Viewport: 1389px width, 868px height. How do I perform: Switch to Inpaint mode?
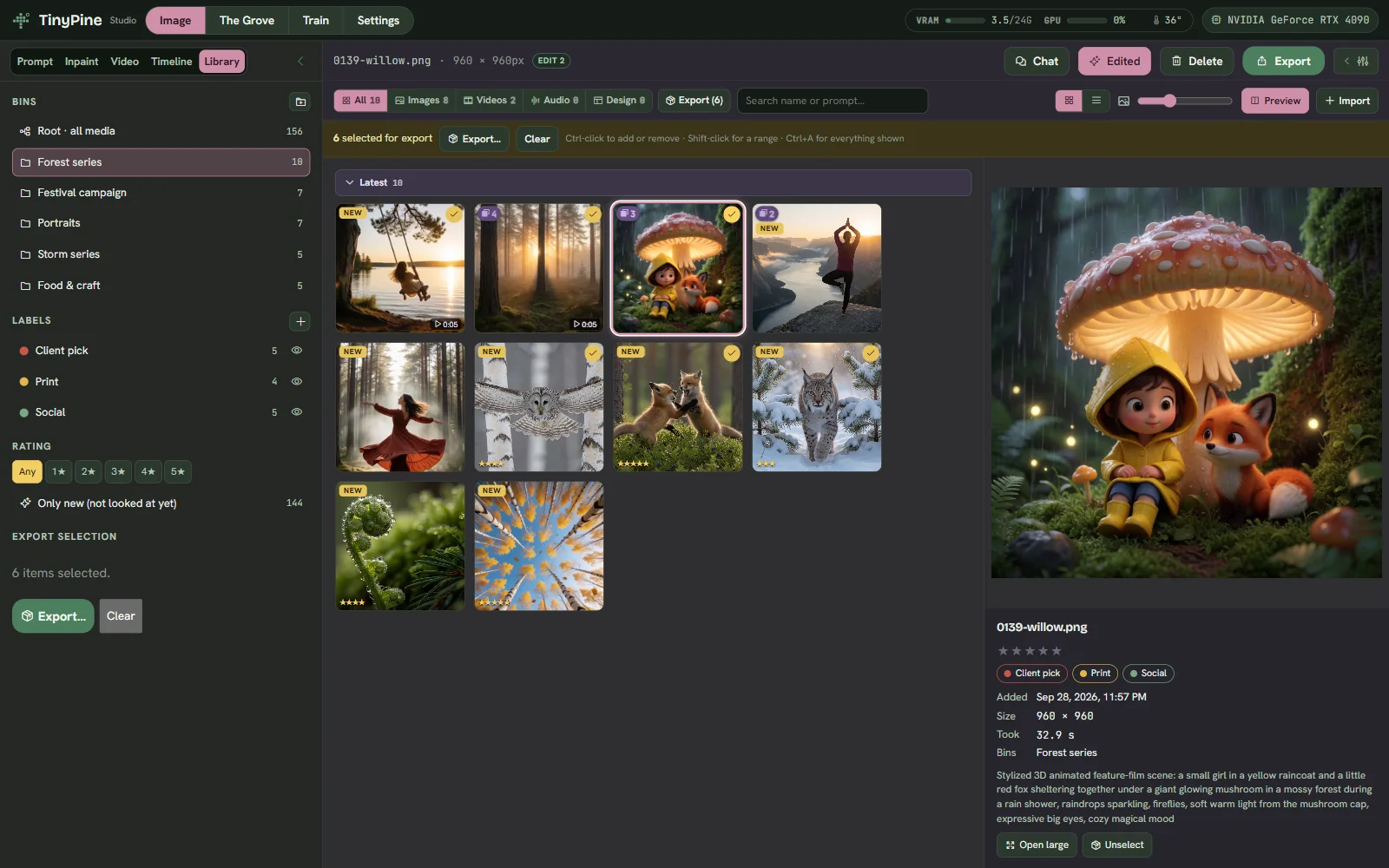[x=82, y=62]
